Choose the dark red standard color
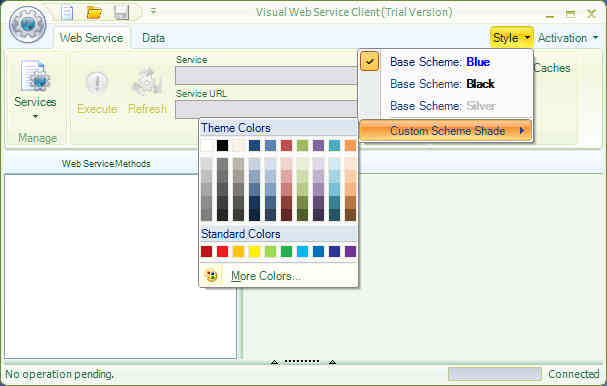The image size is (607, 386). click(207, 252)
